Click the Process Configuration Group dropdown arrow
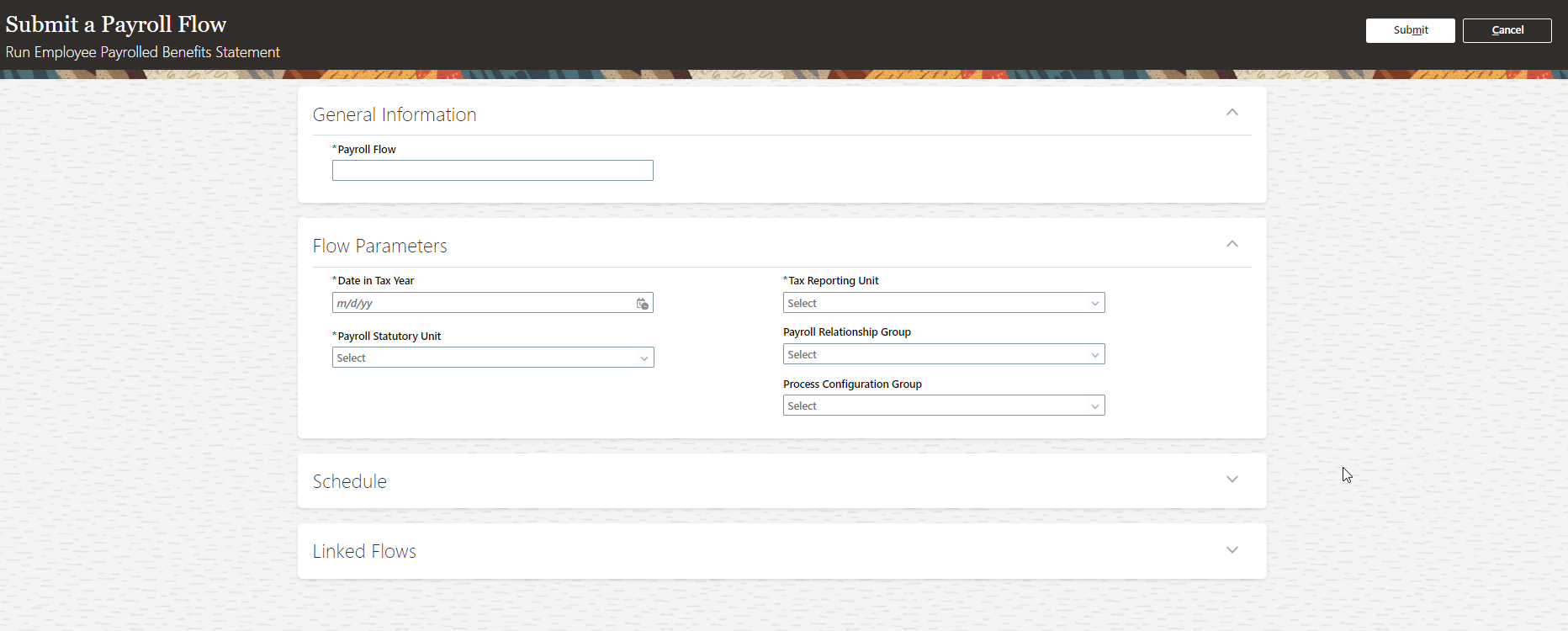 tap(1095, 406)
